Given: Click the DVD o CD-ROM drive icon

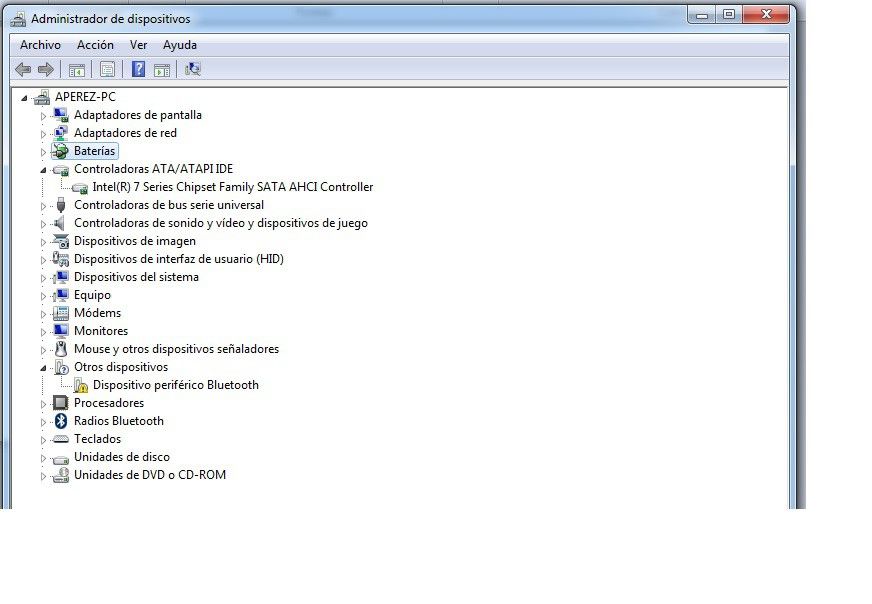Looking at the screenshot, I should click(61, 475).
